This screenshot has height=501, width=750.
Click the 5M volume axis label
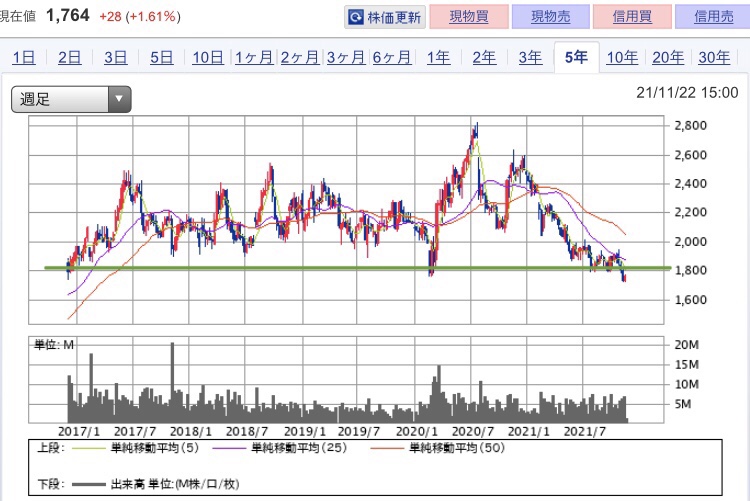(683, 404)
